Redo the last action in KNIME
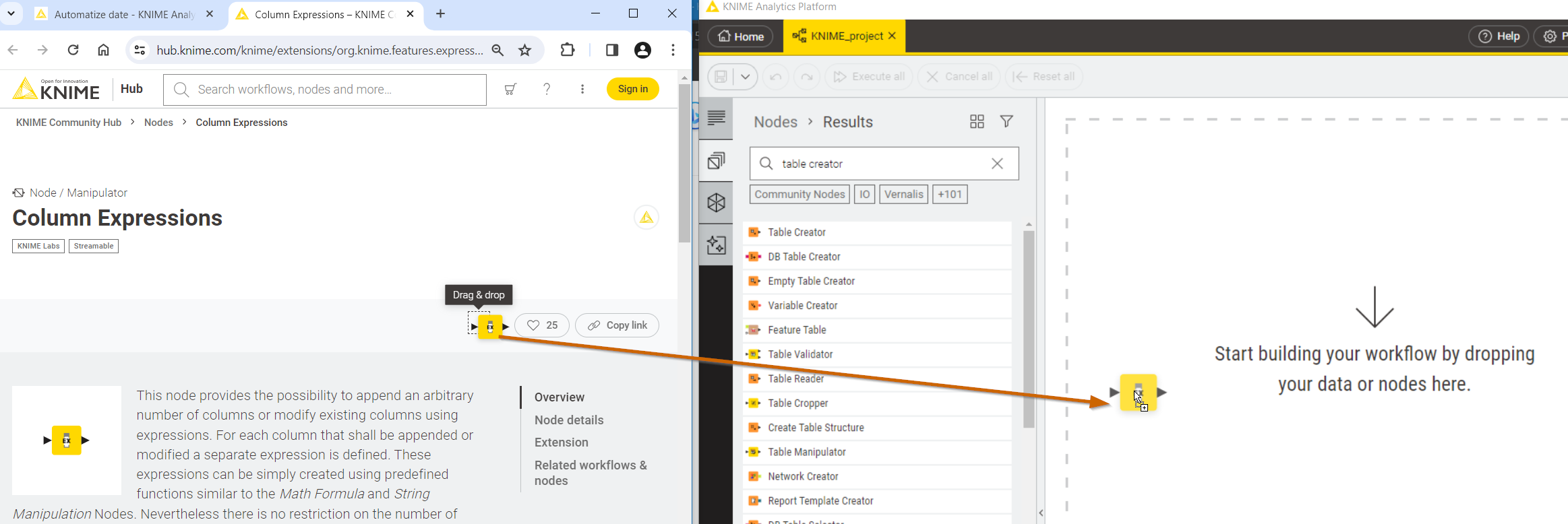Screen dimensions: 1568x524 click(807, 77)
